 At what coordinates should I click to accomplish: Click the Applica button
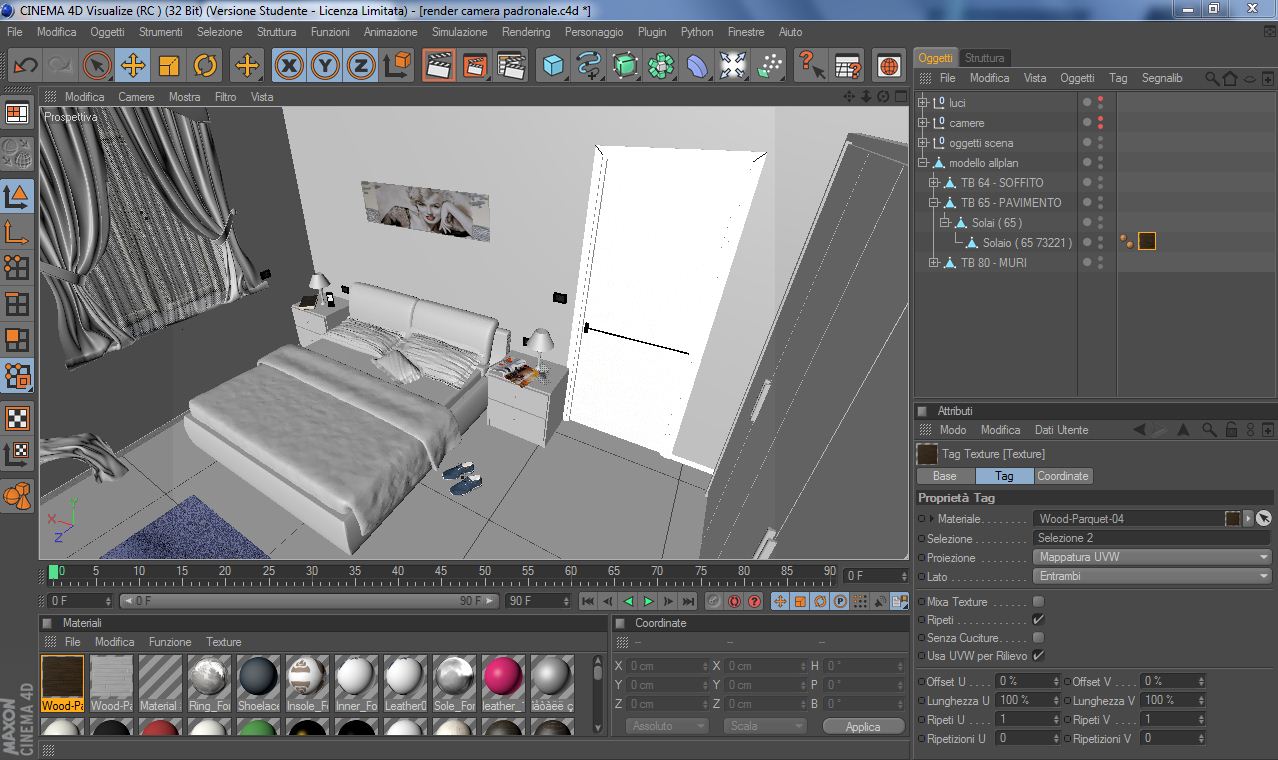pos(863,727)
